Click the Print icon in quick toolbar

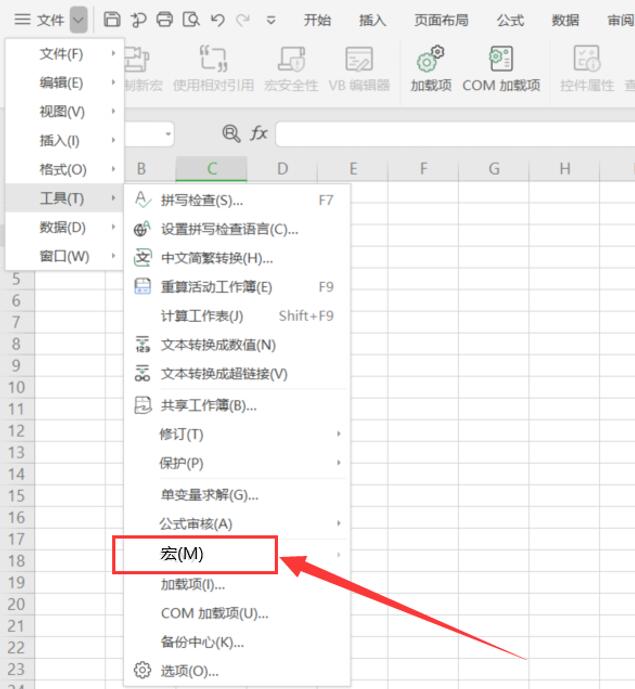pos(165,20)
